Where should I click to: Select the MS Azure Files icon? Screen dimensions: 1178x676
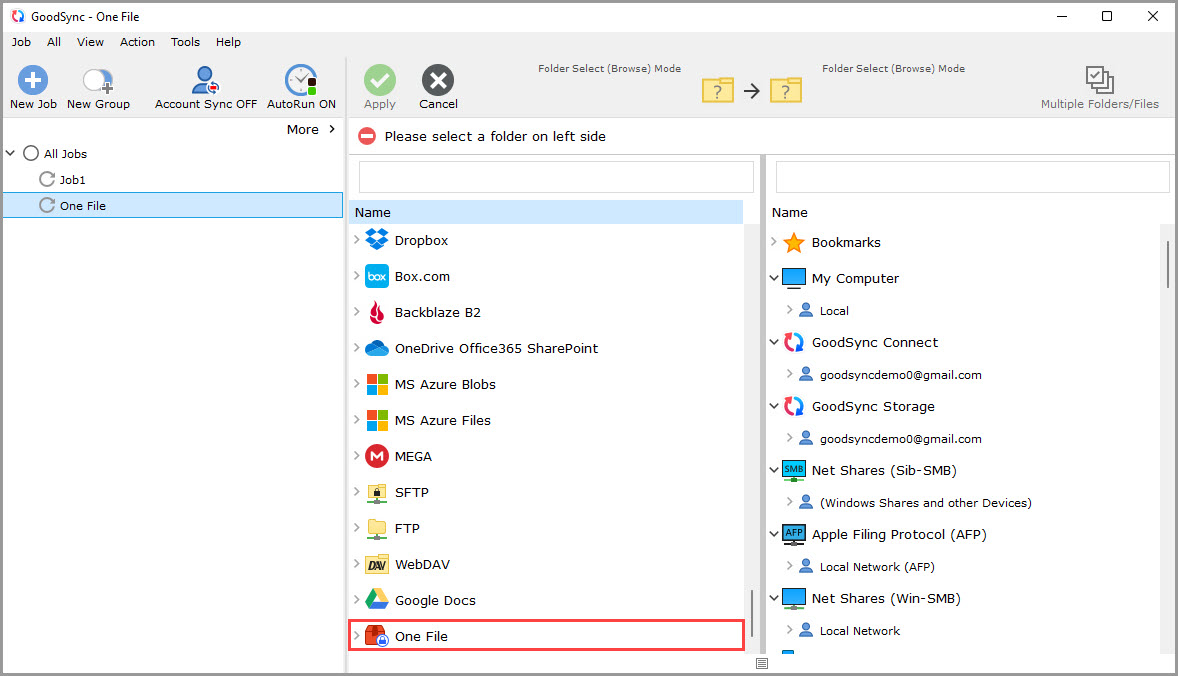pyautogui.click(x=376, y=421)
